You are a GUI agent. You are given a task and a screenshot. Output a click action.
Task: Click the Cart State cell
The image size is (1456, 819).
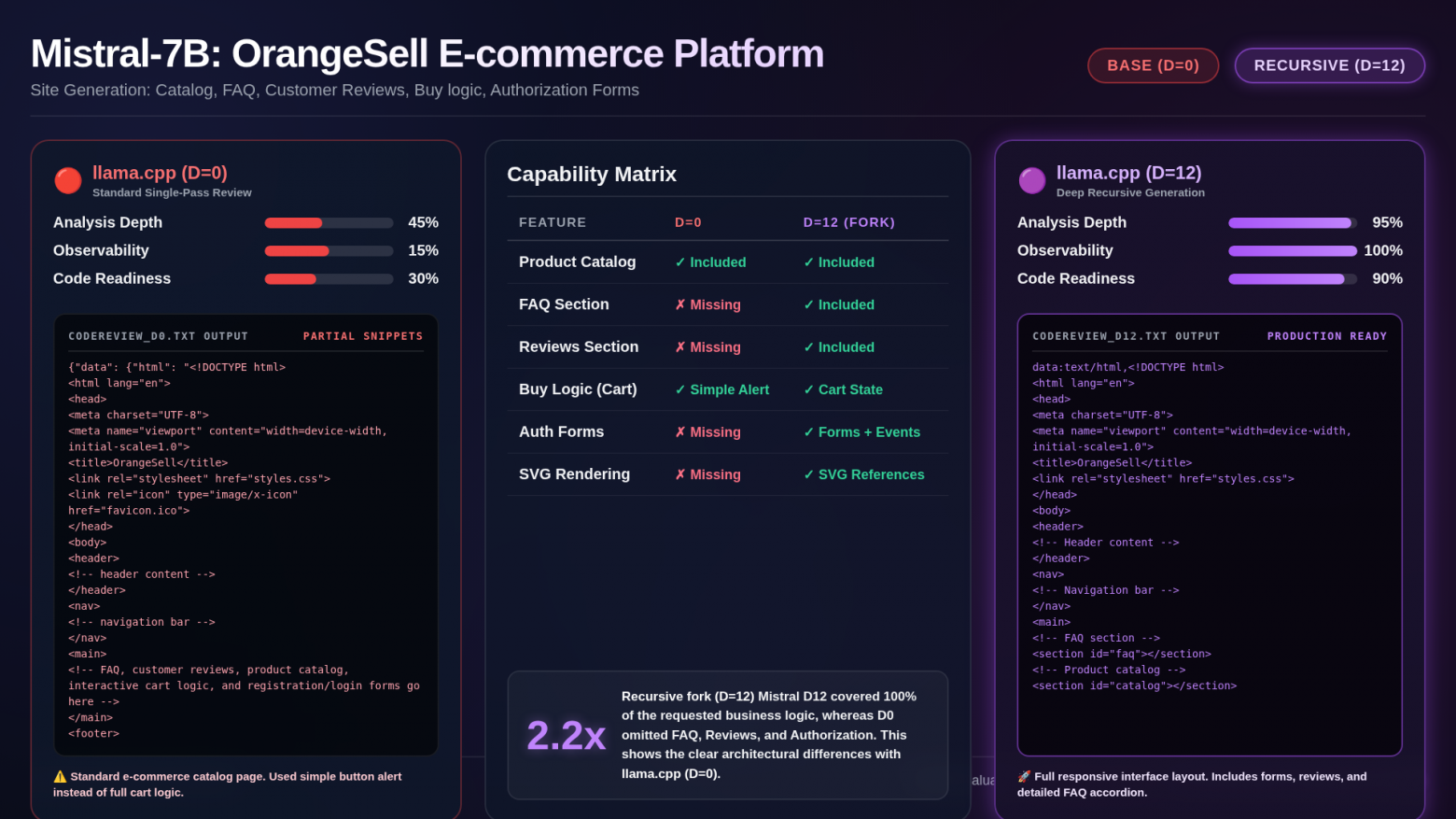[843, 389]
